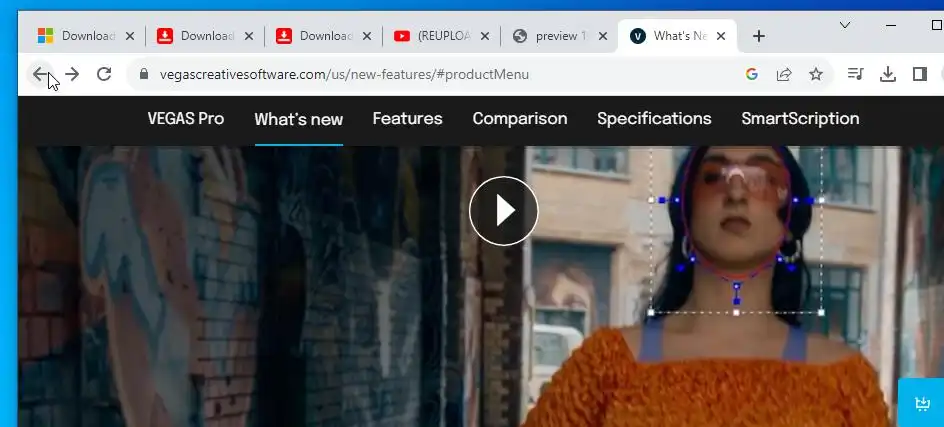
Task: Go back using the browser back arrow
Action: [40, 74]
